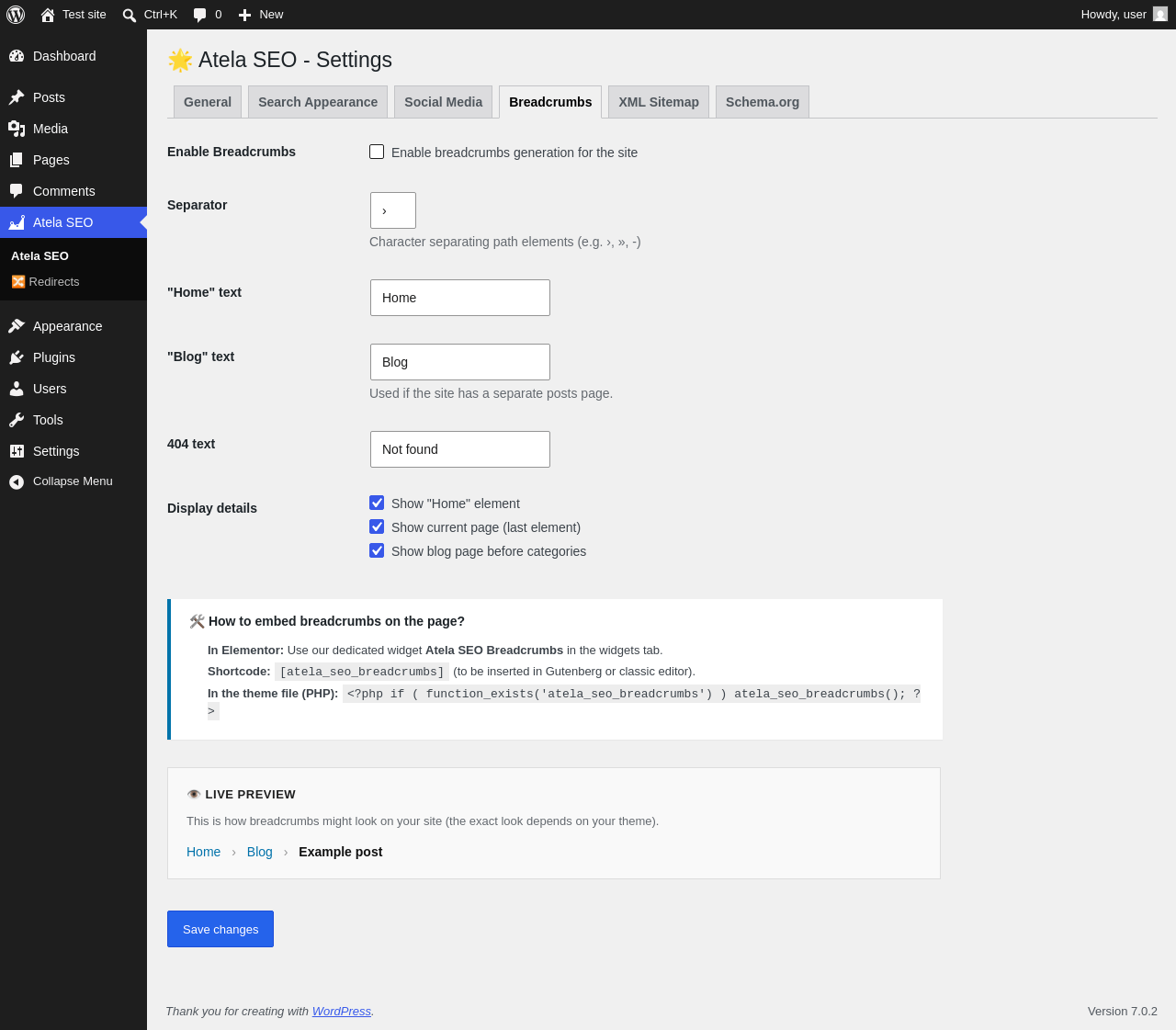Select the Breadcrumbs tab
Viewport: 1176px width, 1030px height.
(550, 102)
